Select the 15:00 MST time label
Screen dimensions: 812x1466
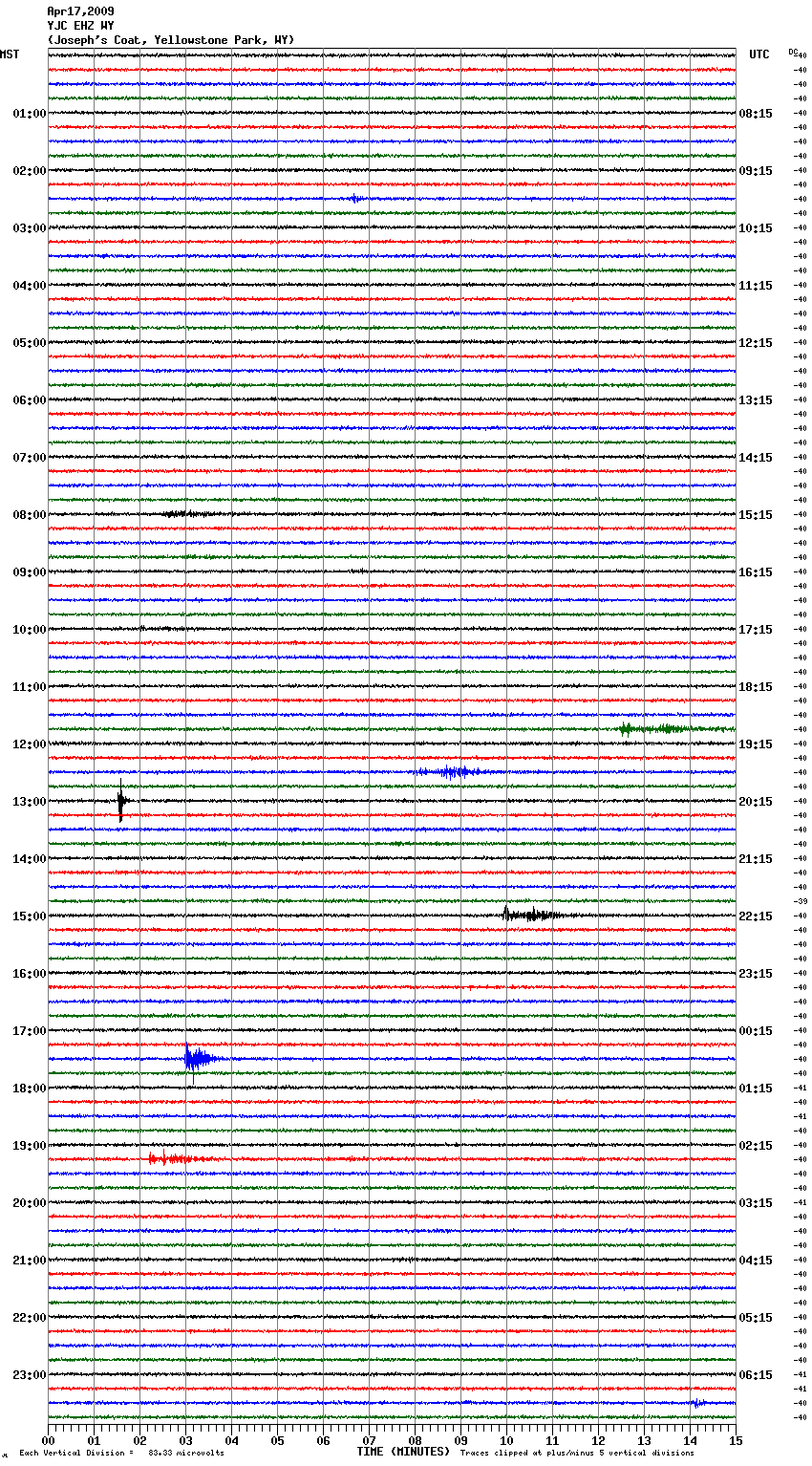point(30,916)
